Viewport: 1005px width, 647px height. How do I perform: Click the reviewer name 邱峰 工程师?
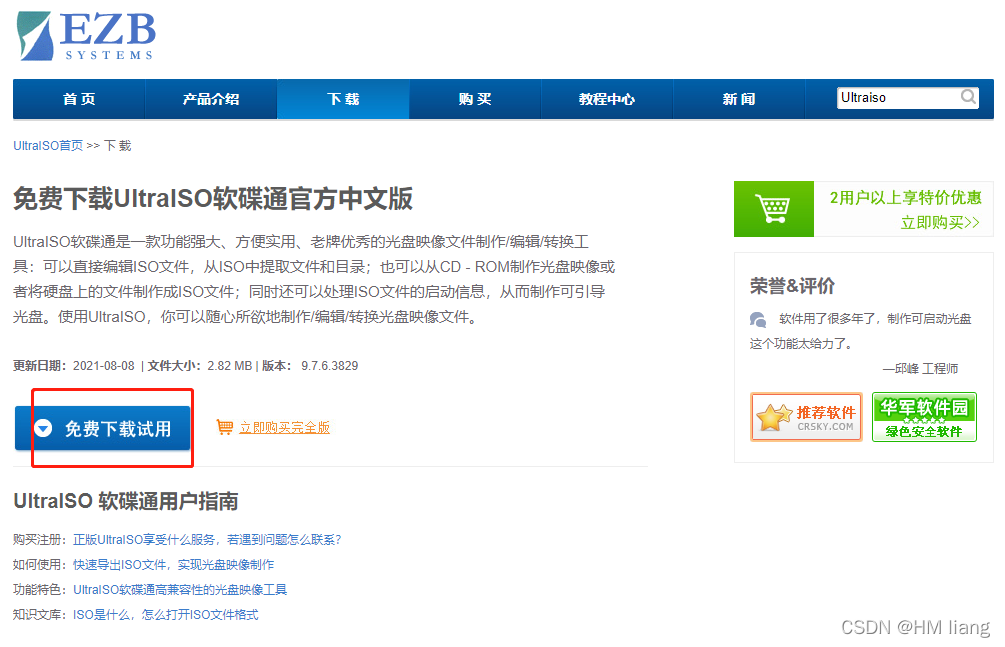tap(926, 369)
